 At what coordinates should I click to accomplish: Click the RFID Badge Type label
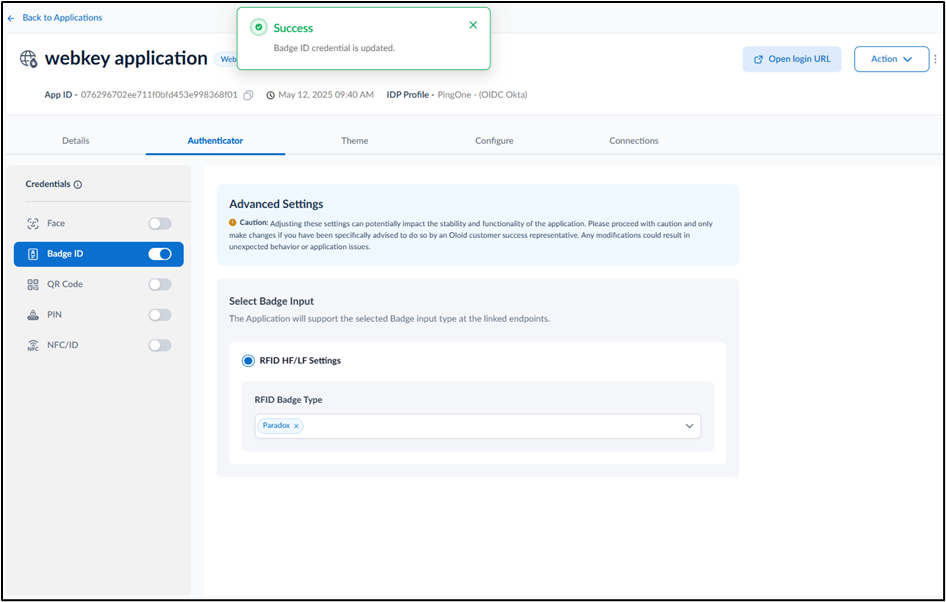tap(288, 400)
